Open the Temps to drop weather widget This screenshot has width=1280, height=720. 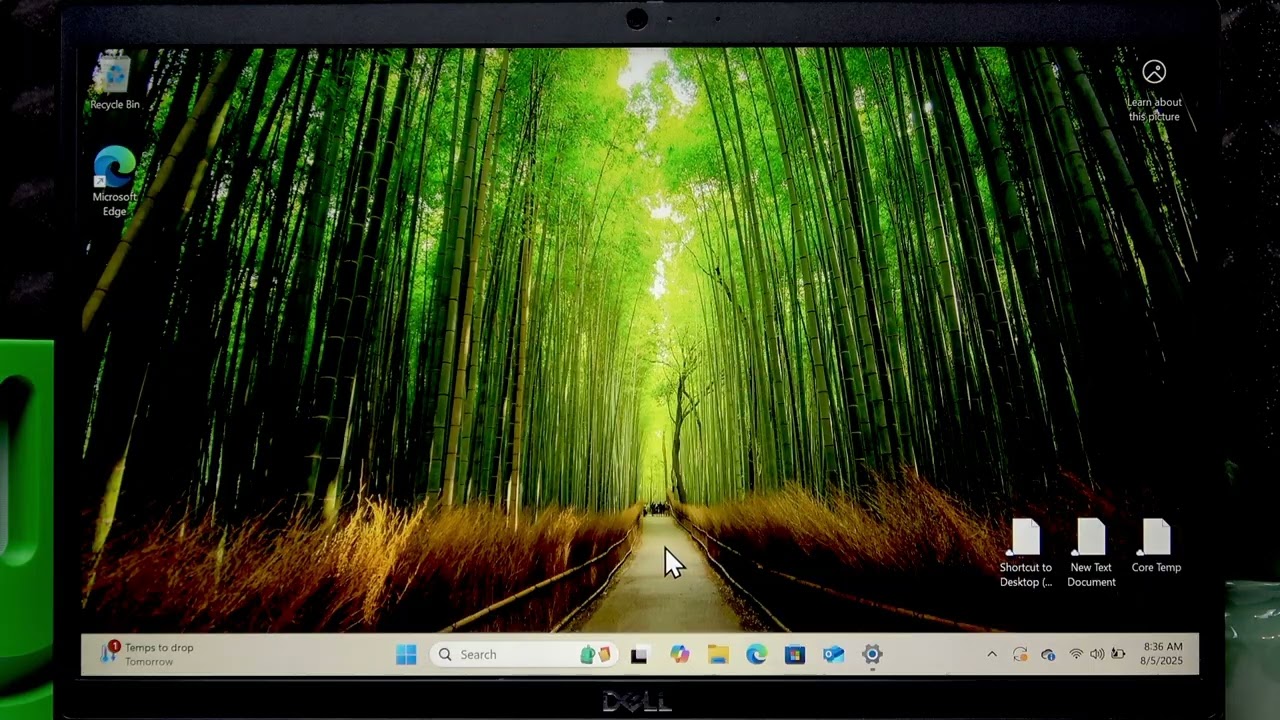click(x=147, y=654)
